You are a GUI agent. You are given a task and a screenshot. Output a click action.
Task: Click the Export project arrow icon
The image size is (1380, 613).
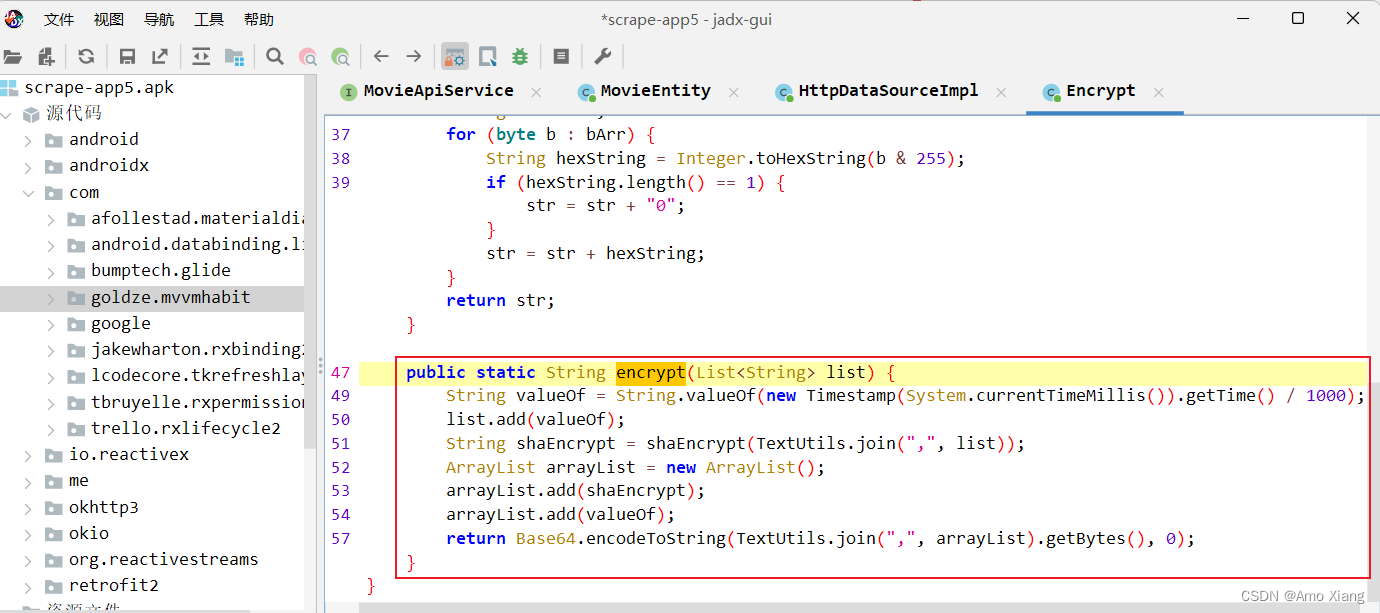coord(160,57)
